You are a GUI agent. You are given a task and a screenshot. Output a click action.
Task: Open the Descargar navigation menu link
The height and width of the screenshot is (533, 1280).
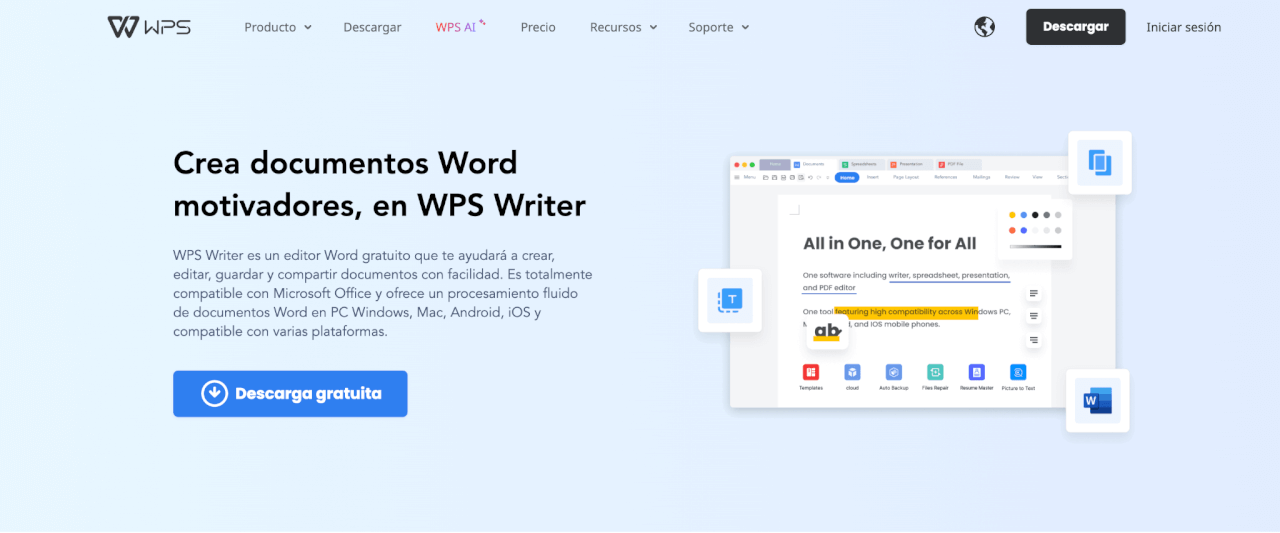(x=372, y=27)
